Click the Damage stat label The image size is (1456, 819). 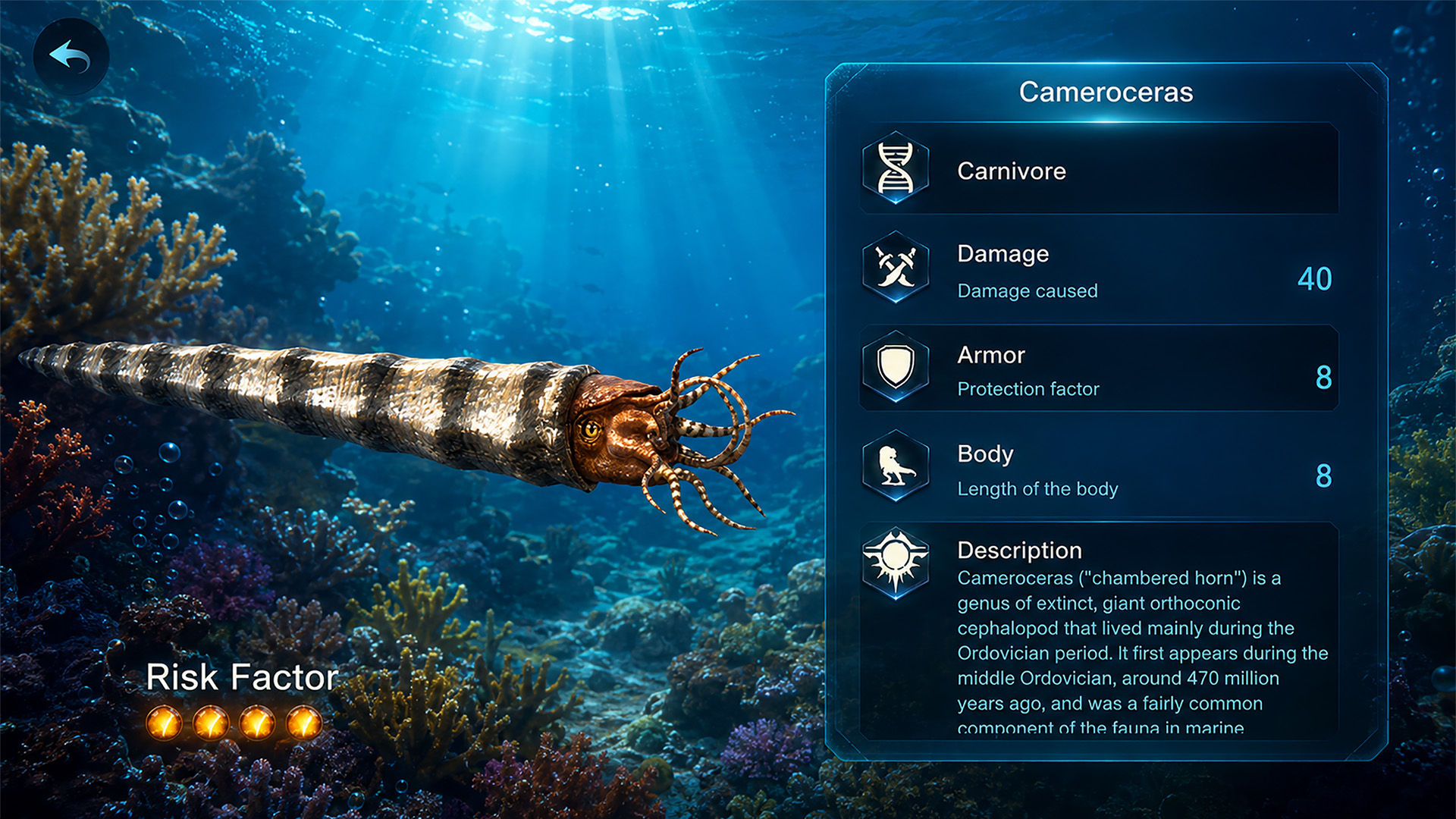(x=1003, y=254)
